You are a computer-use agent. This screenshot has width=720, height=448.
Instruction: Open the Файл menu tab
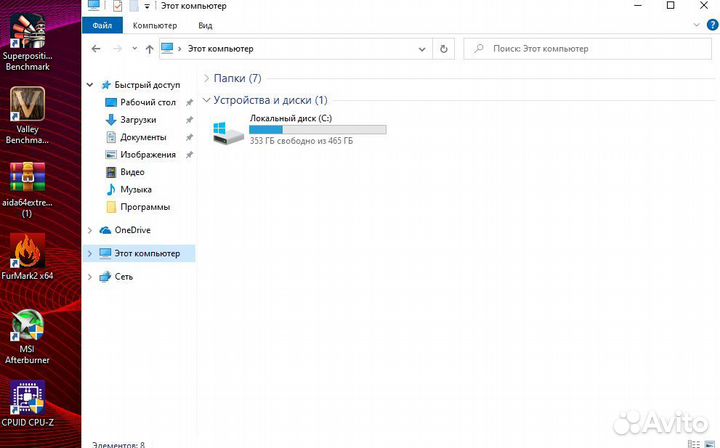pyautogui.click(x=101, y=24)
